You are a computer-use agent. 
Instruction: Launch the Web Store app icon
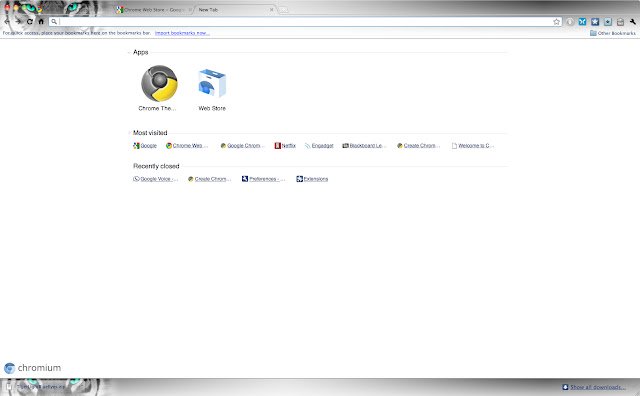(x=212, y=83)
